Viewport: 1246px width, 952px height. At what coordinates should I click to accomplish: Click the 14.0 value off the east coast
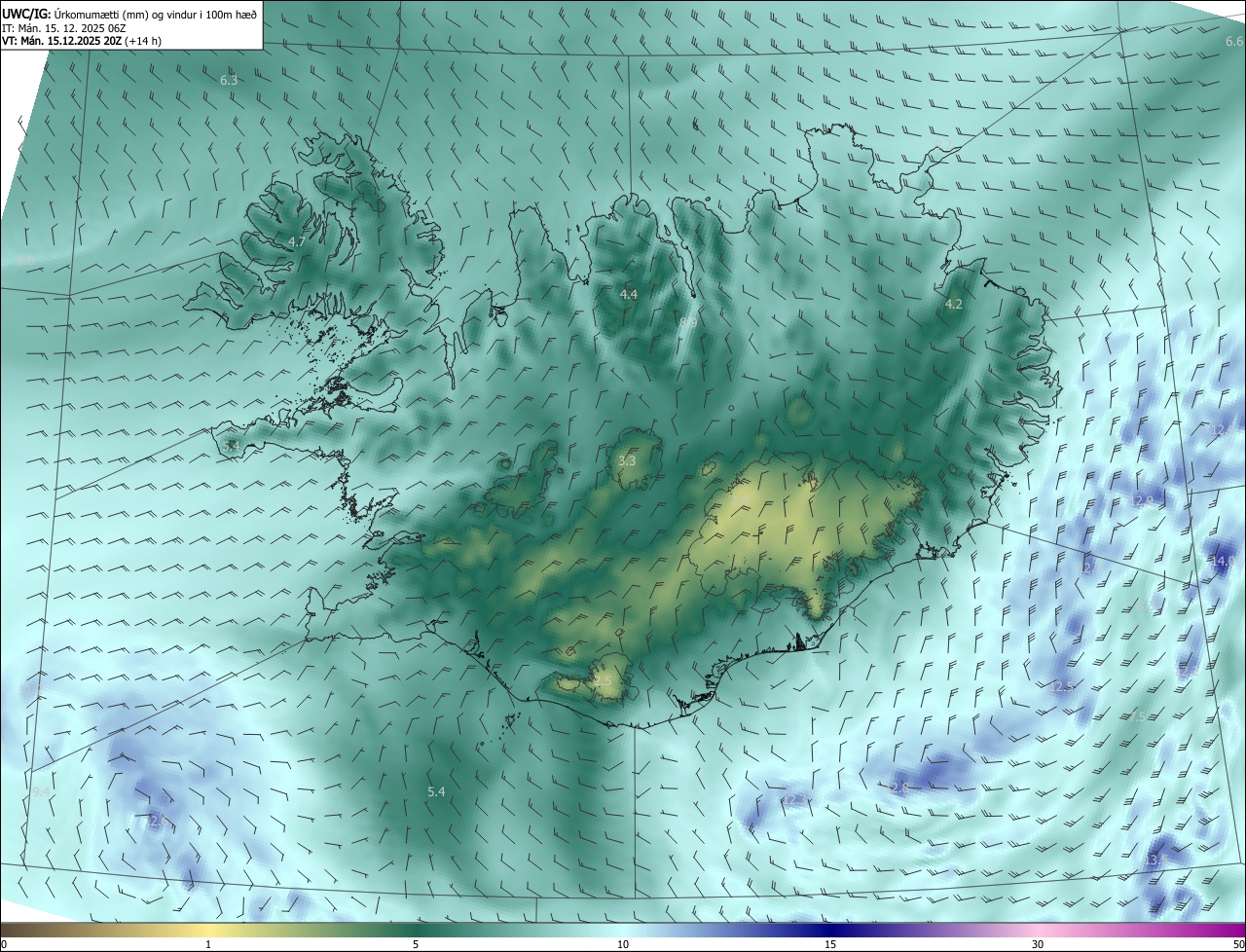point(1223,561)
